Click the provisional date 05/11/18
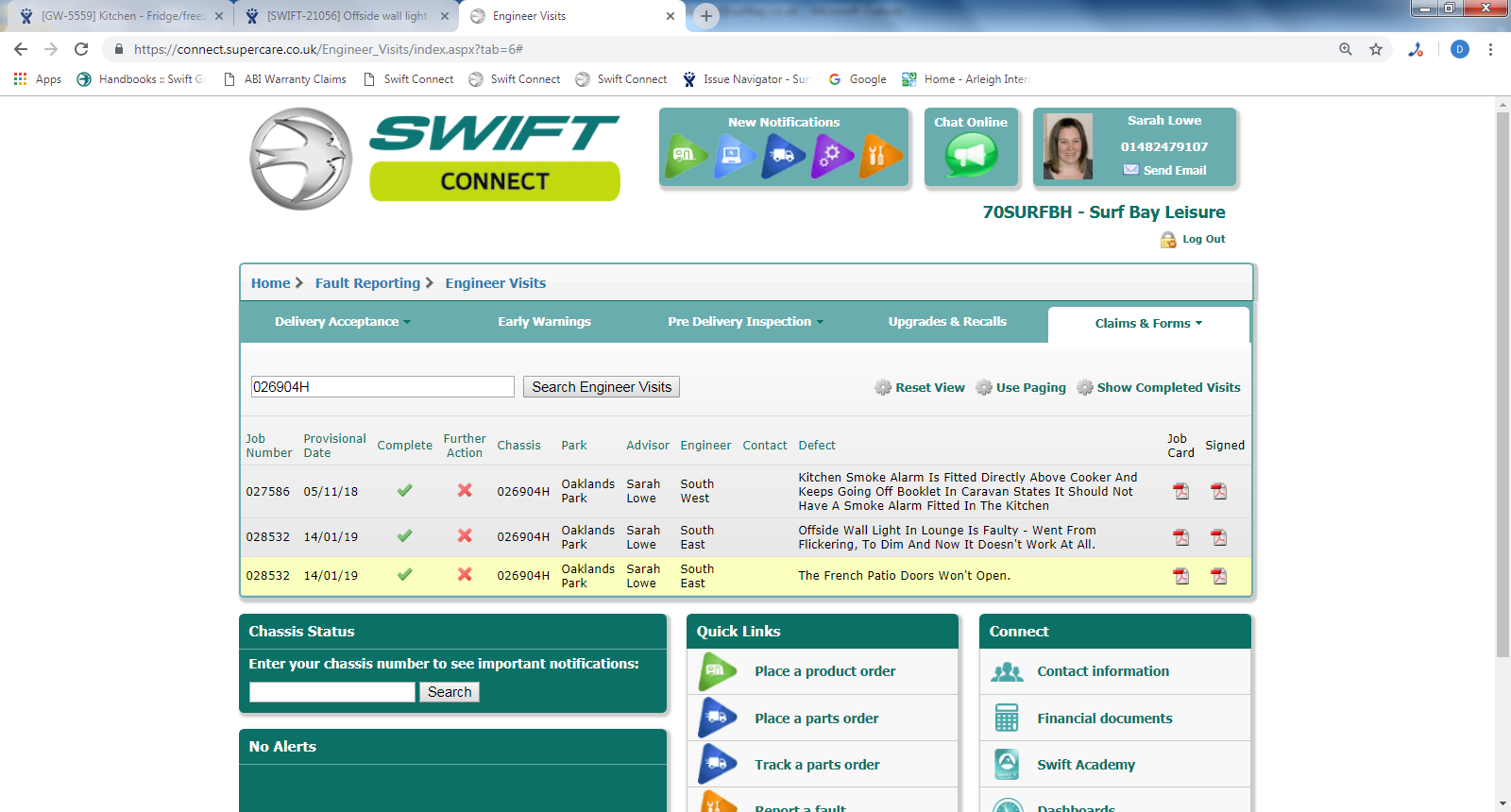Screen dimensions: 1511x812 pos(331,492)
